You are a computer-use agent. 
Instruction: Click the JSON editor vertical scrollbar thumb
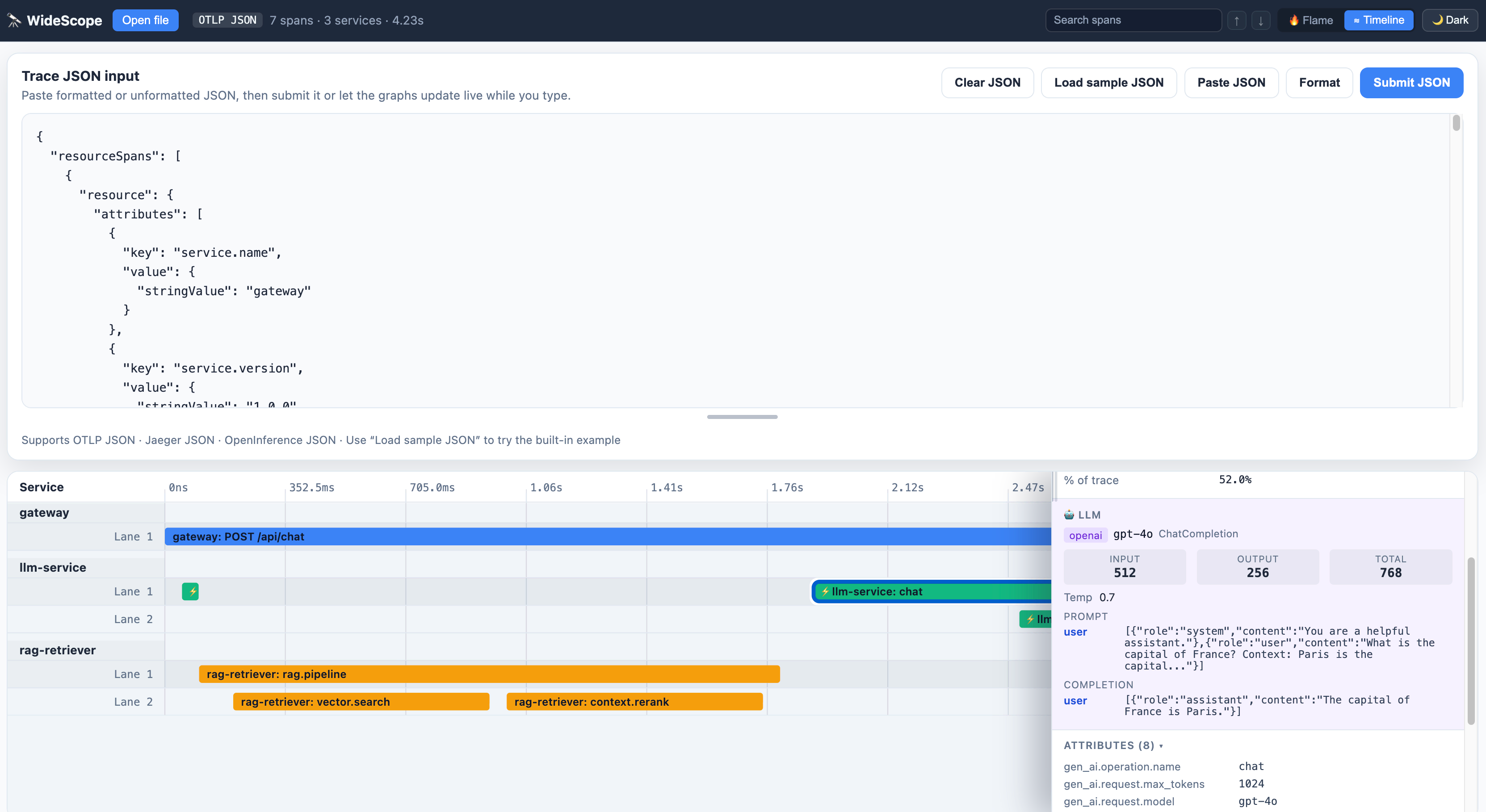(1456, 123)
